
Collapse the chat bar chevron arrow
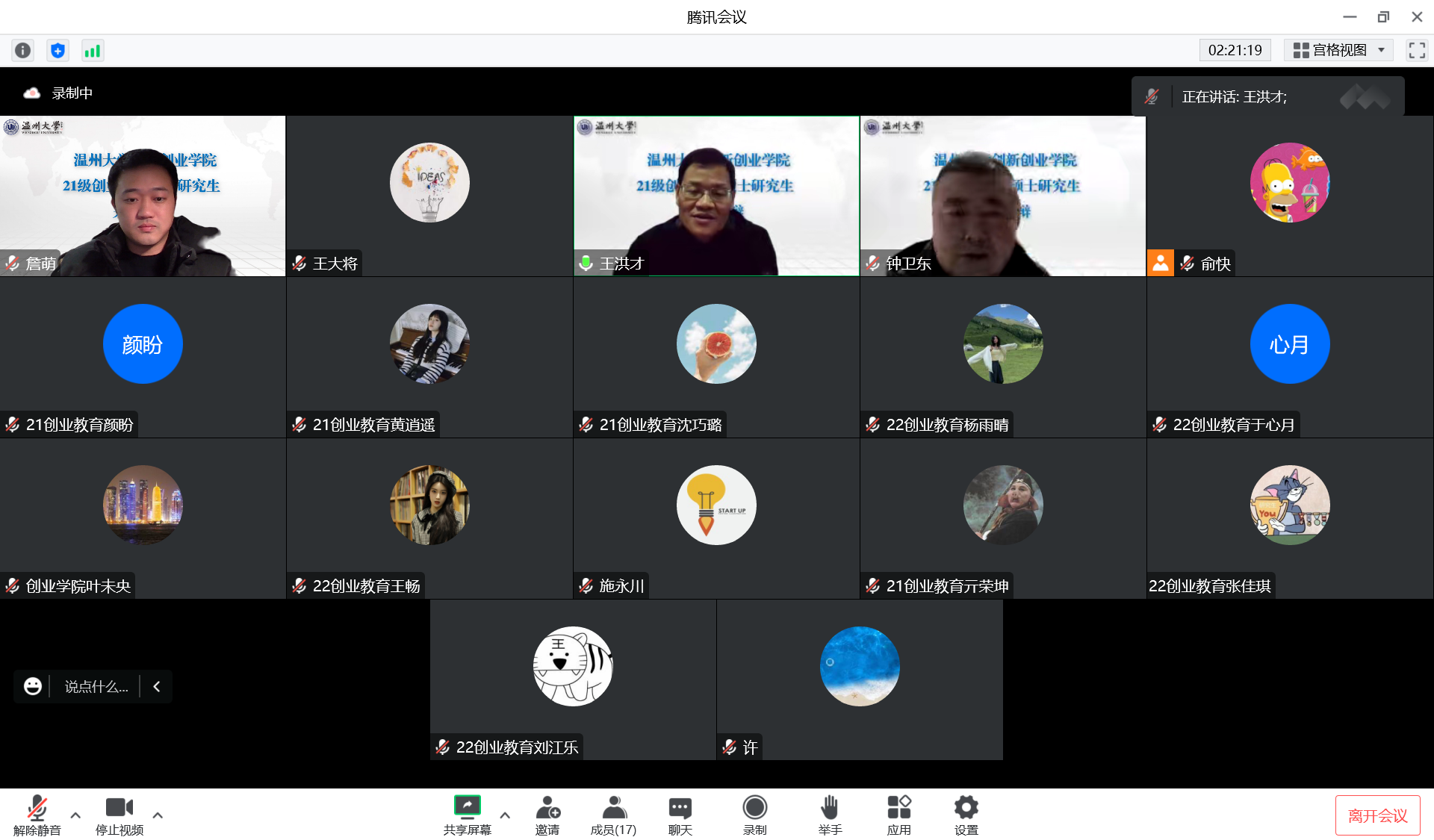tap(157, 686)
